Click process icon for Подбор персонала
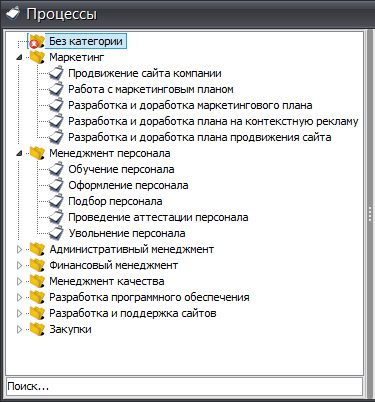Viewport: 375px width, 402px height. (x=56, y=201)
